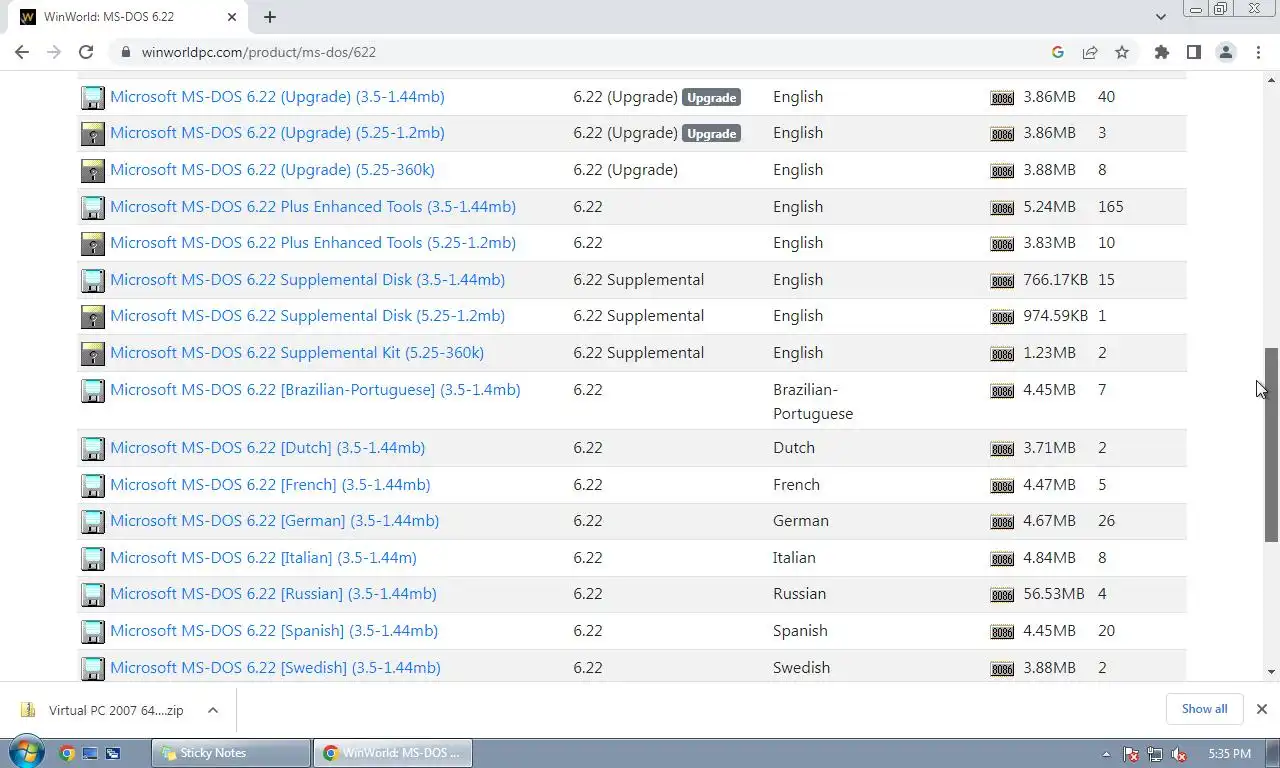Click the muted volume tray icon
Viewport: 1280px width, 768px height.
(x=1179, y=754)
